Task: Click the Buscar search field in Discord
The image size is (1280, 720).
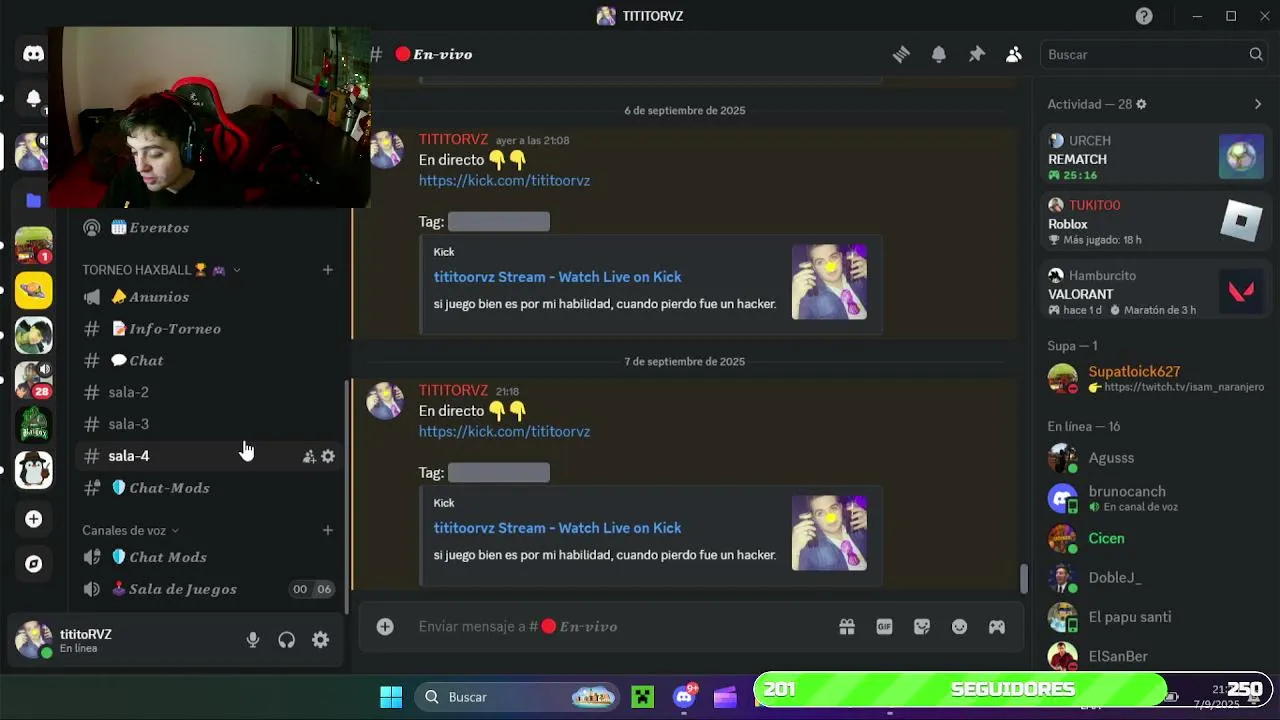Action: pos(1155,55)
